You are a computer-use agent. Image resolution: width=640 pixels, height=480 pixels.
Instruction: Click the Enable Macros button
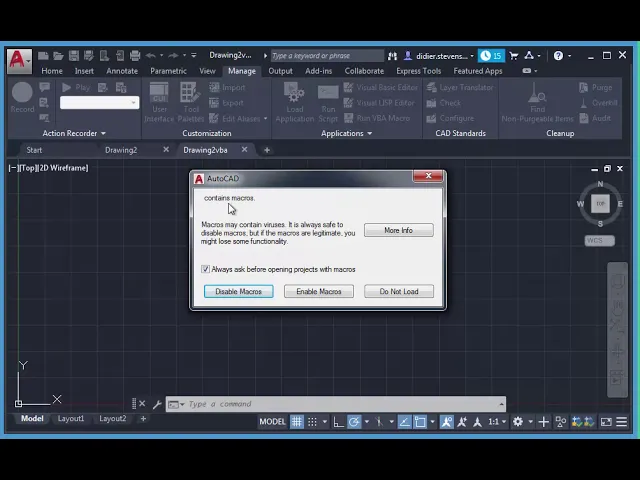click(x=319, y=291)
